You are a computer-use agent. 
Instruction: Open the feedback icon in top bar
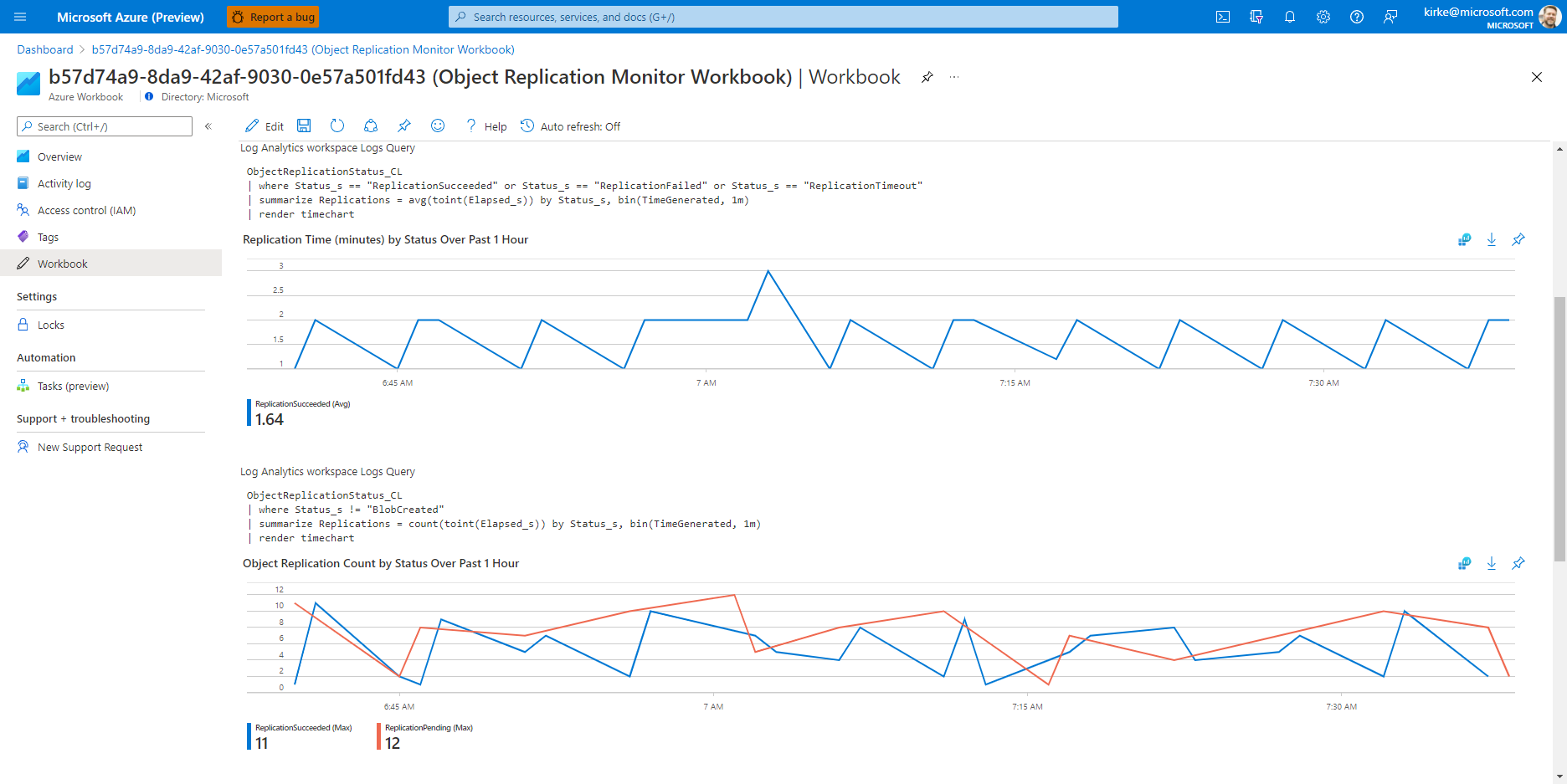pos(1390,17)
